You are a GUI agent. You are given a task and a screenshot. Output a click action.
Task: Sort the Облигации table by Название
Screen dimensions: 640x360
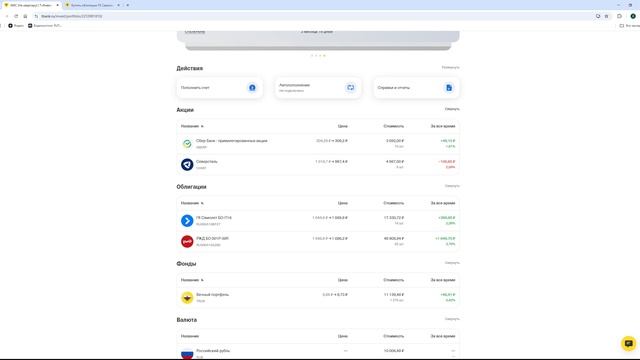pos(192,203)
